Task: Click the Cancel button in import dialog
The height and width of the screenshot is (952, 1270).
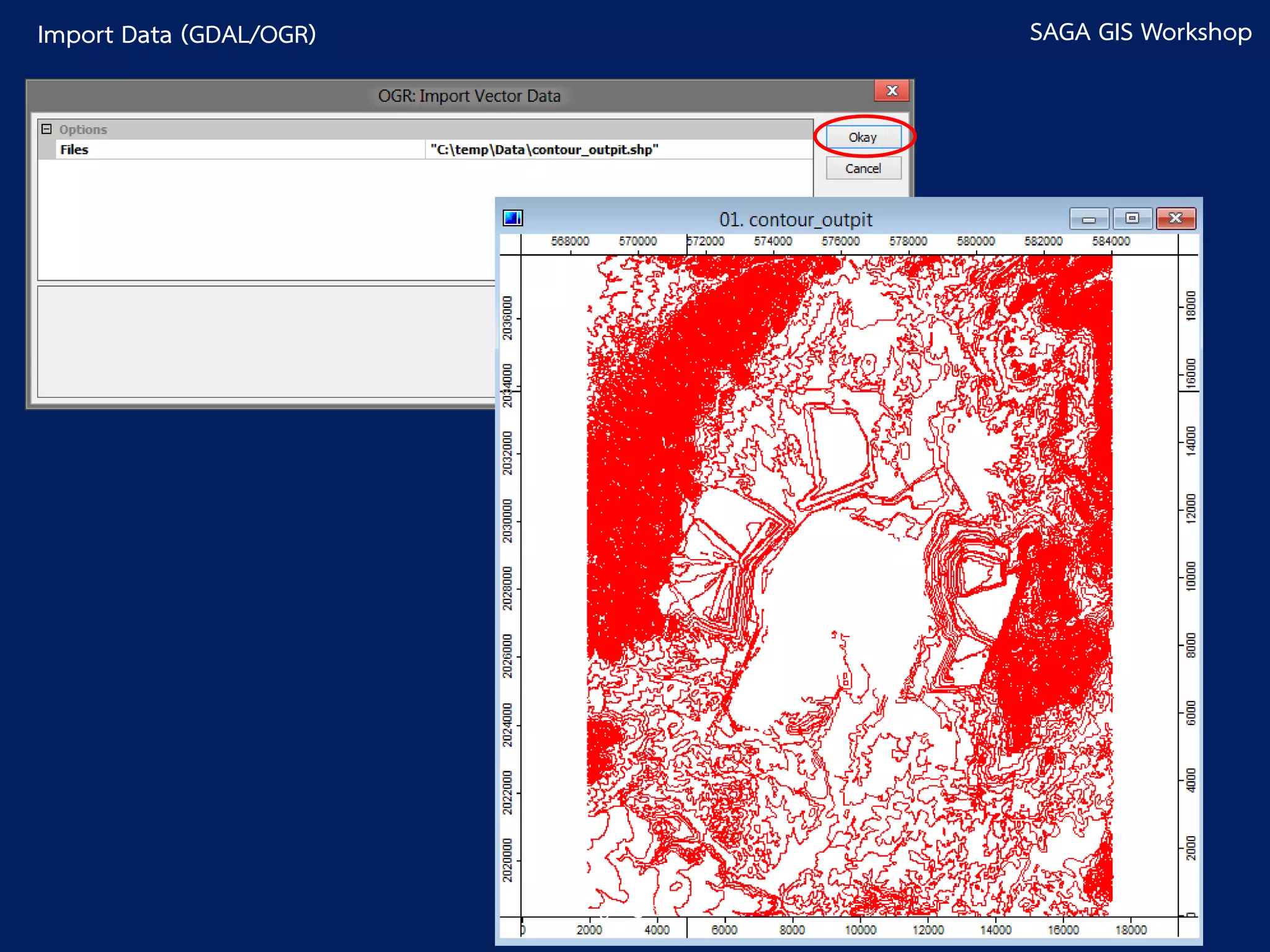Action: (x=863, y=169)
